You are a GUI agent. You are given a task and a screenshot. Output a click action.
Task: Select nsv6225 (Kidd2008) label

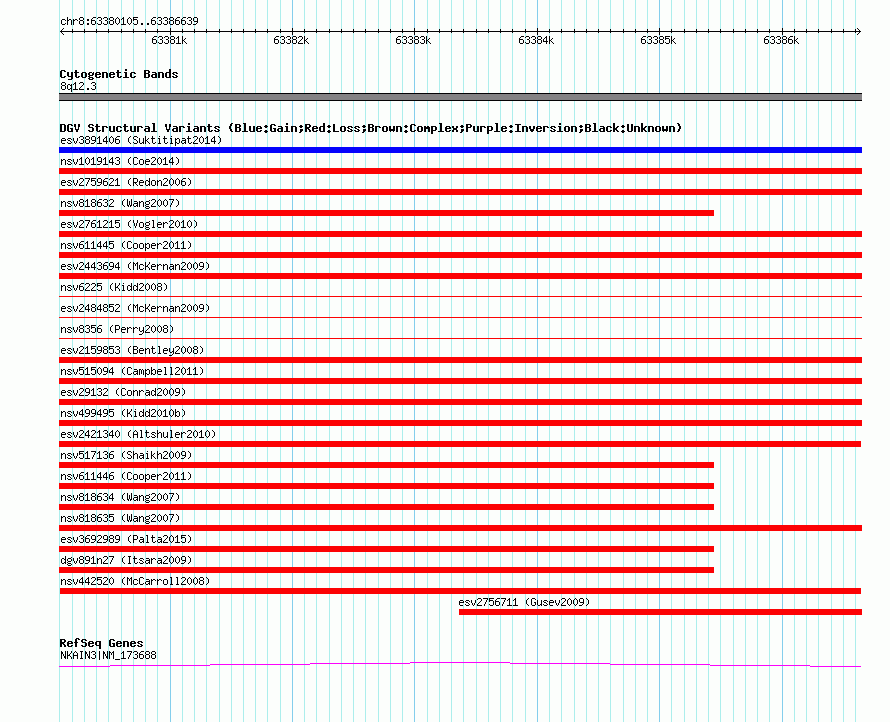(x=114, y=287)
